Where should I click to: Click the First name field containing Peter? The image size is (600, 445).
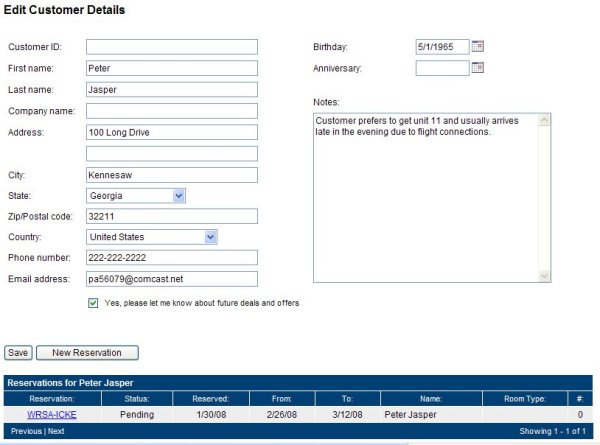pos(172,68)
